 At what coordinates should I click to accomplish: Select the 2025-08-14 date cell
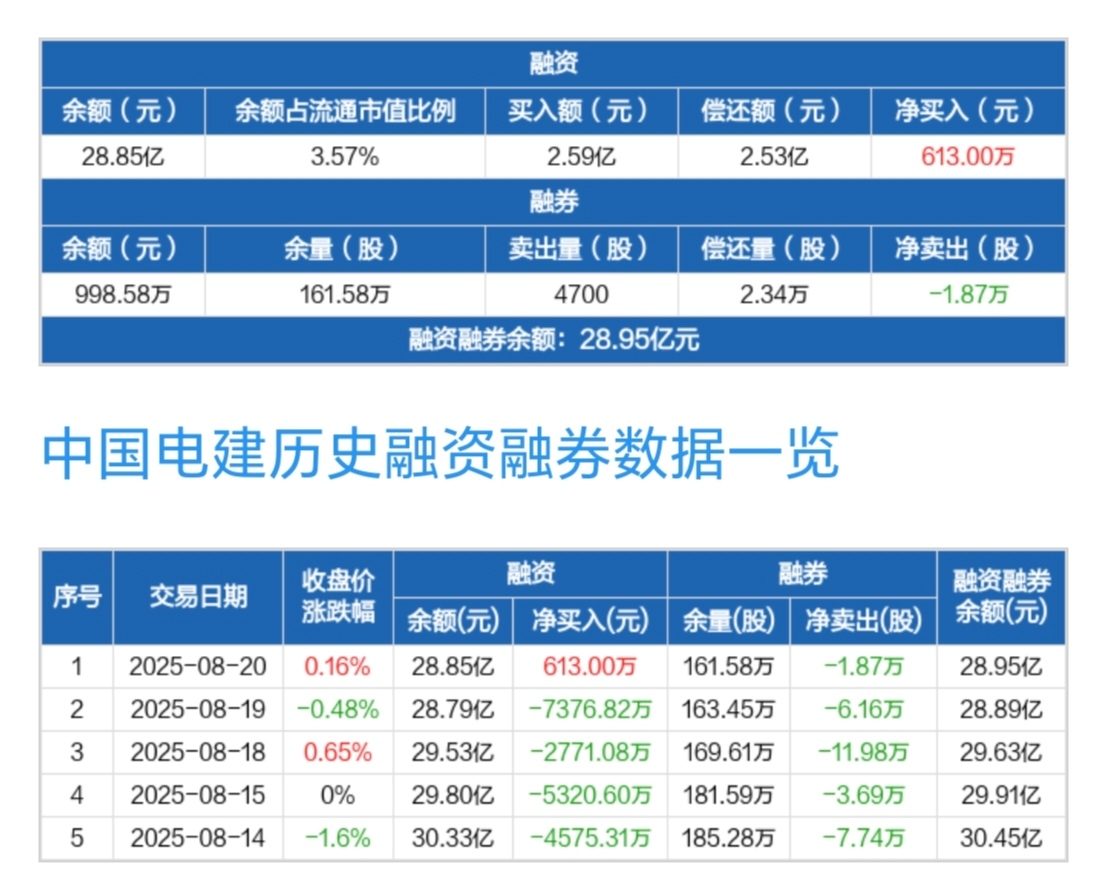(198, 839)
